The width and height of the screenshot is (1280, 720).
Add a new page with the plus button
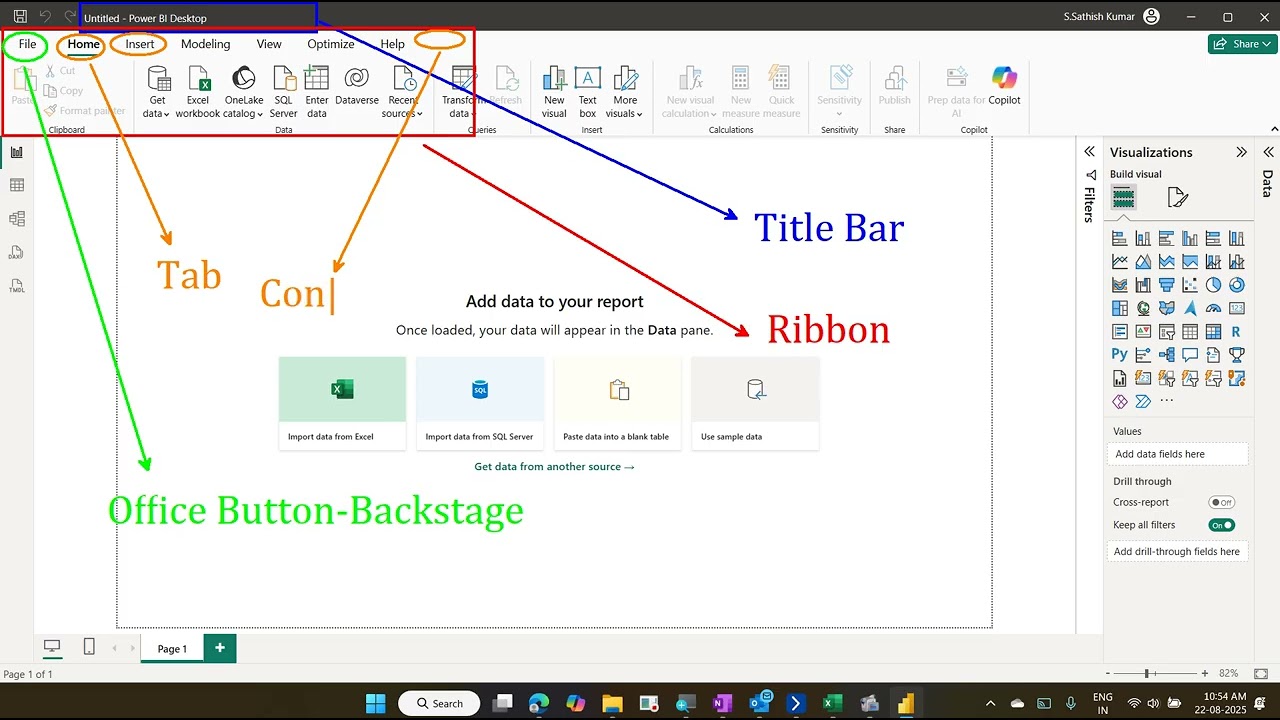pos(220,648)
